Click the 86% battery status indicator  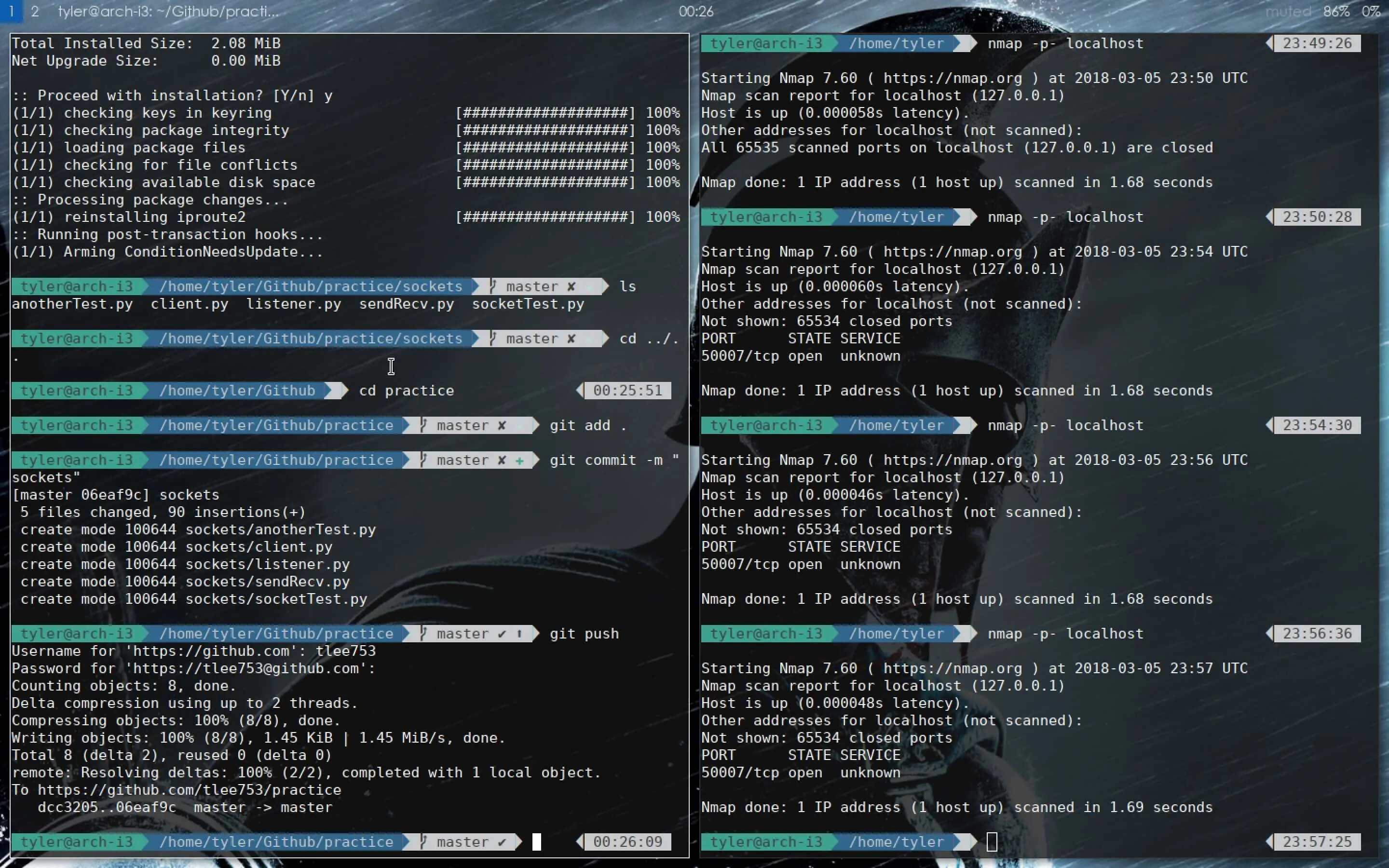[x=1336, y=11]
